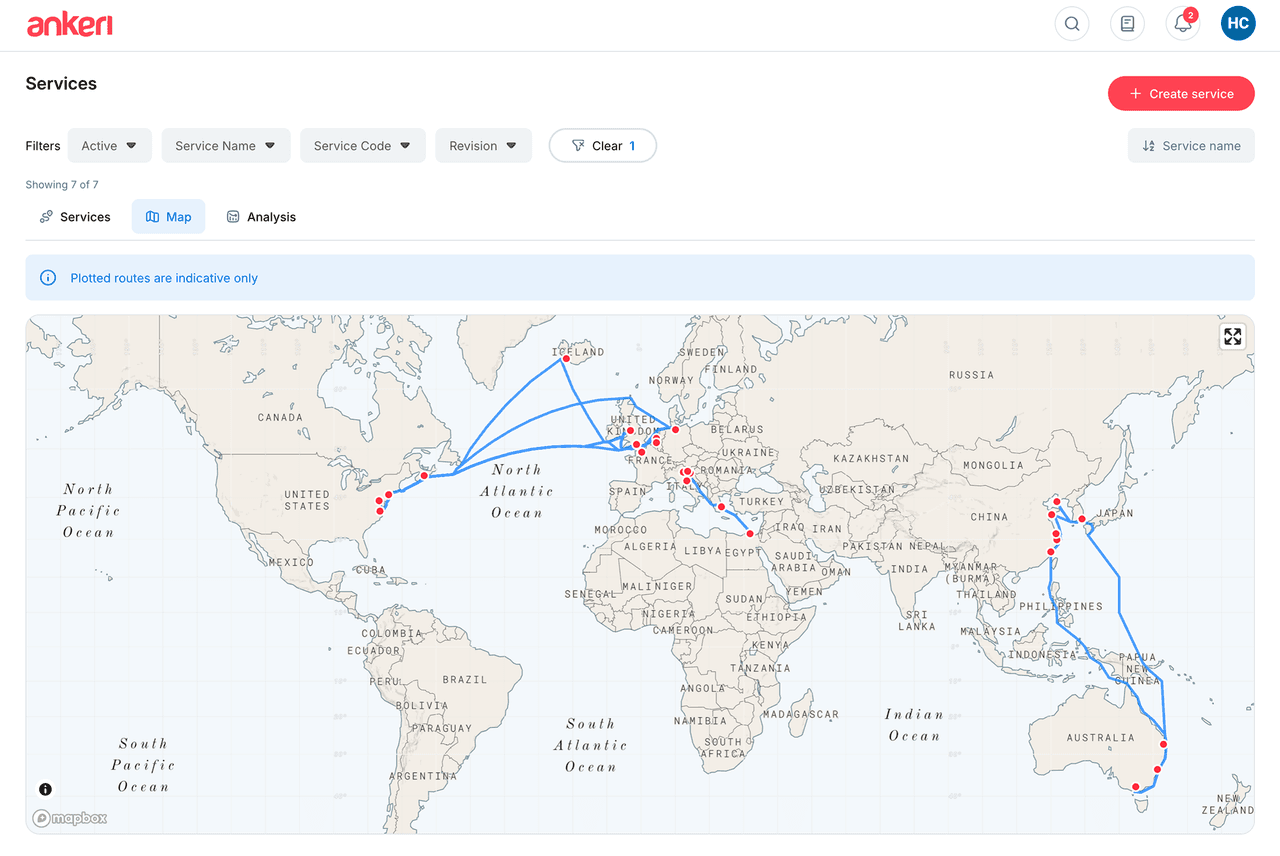1280x856 pixels.
Task: Open the map attribution info icon
Action: click(44, 789)
